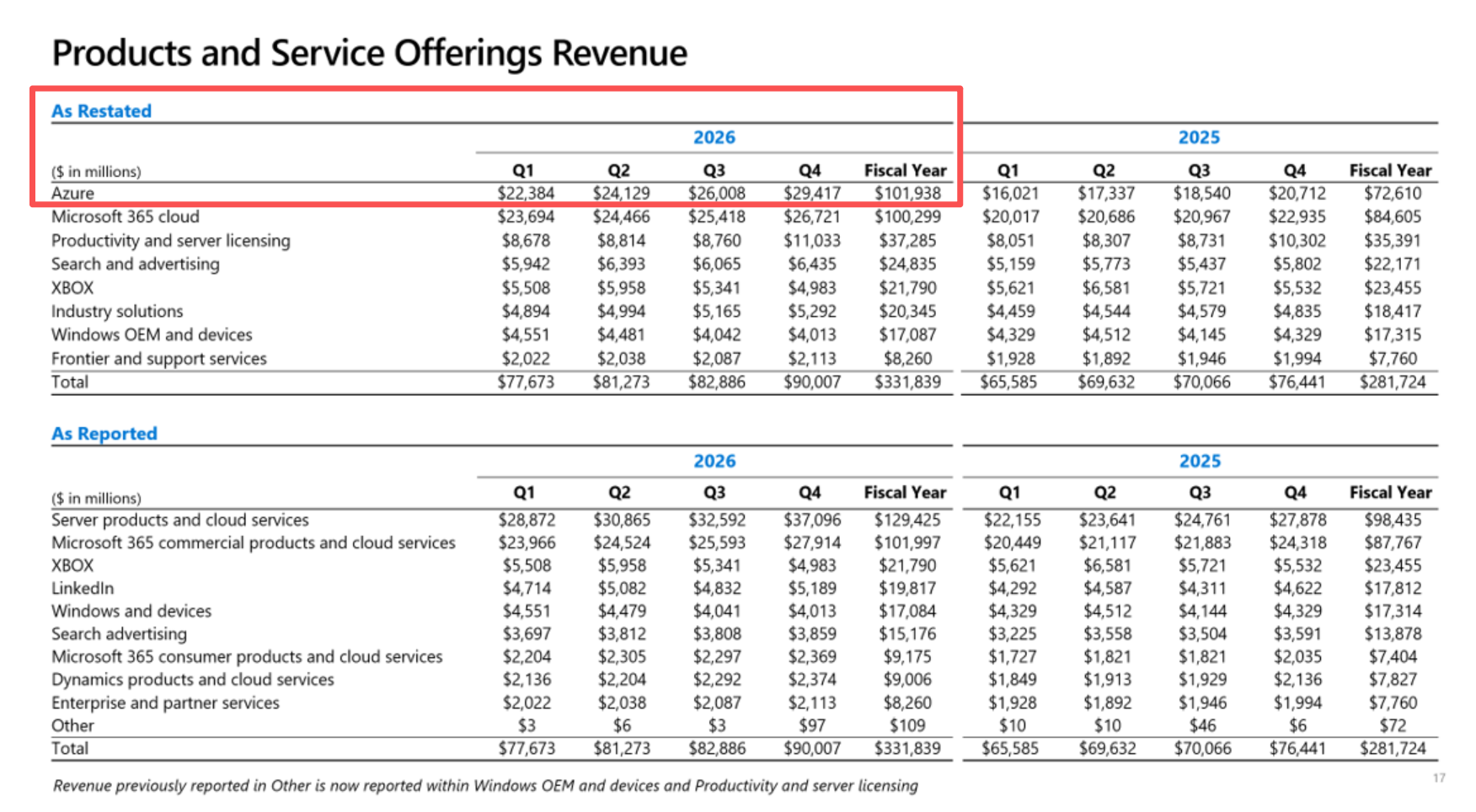
Task: Click Industry solutions fiscal 2025 value $18,417
Action: (1393, 312)
